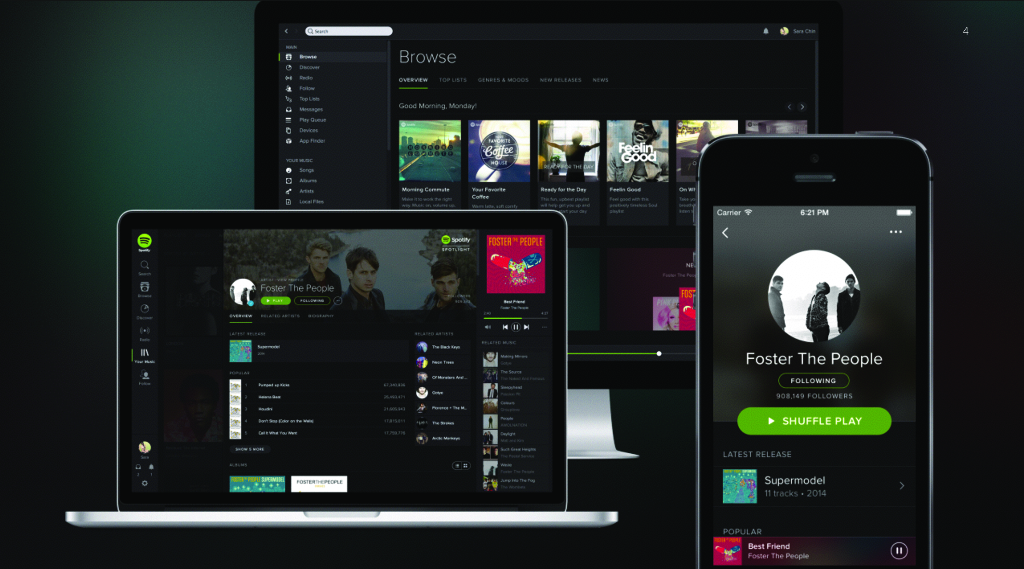Switch to the Top Lists tab
Image resolution: width=1024 pixels, height=569 pixels.
coord(453,80)
